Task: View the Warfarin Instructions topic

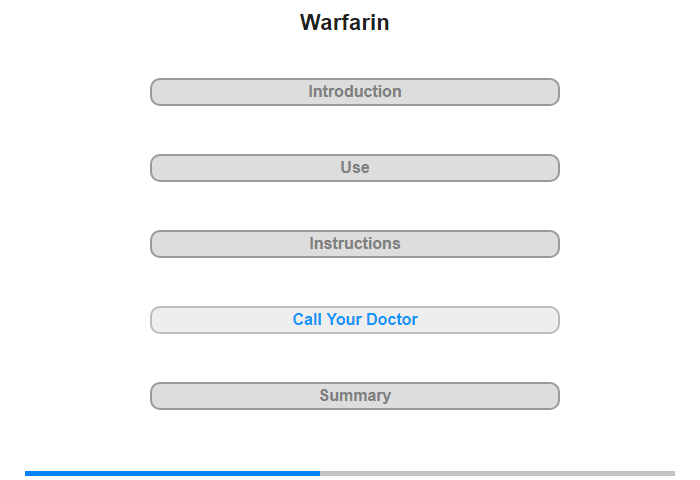Action: (354, 244)
